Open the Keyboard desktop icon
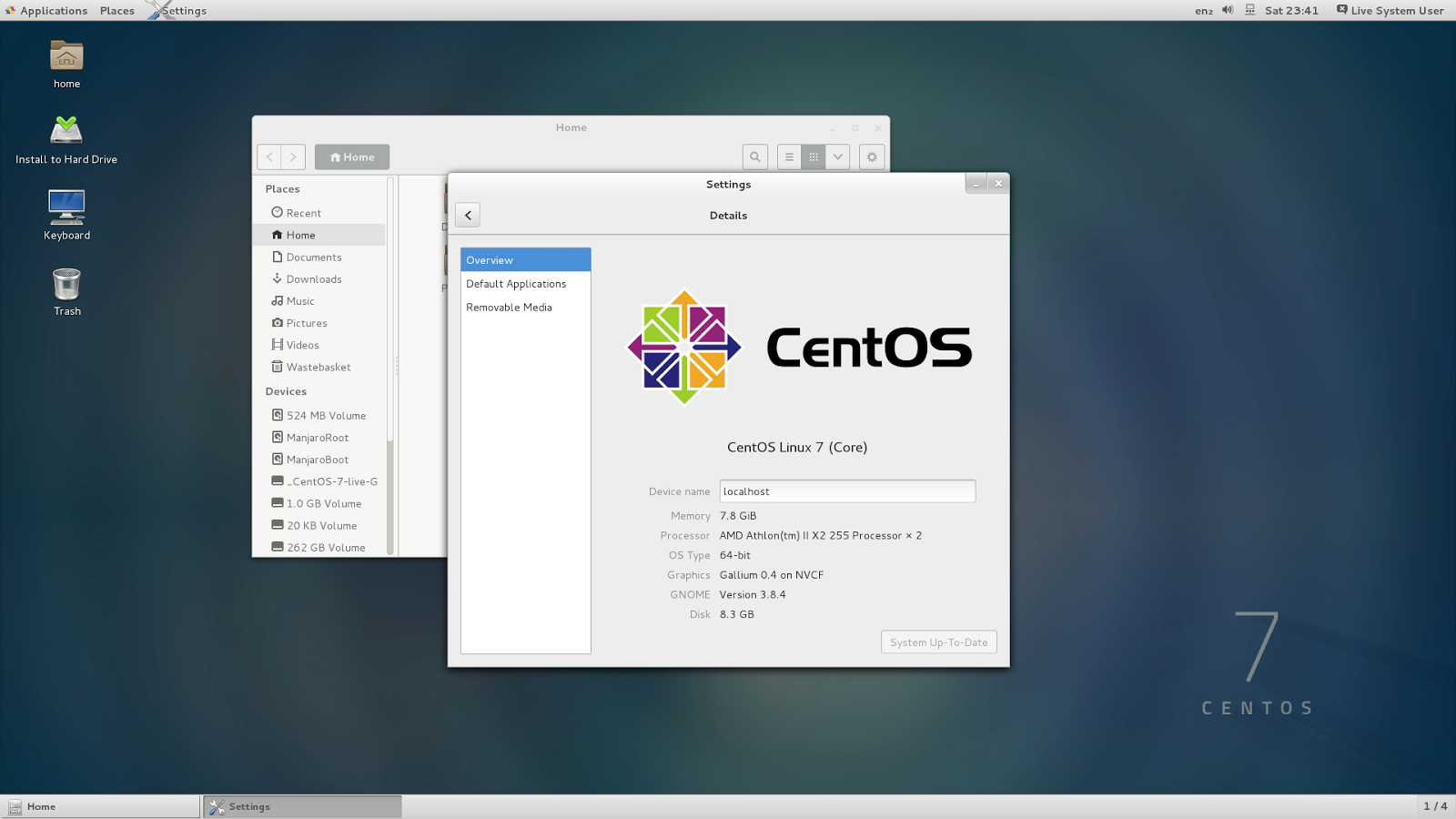The width and height of the screenshot is (1456, 819). tap(66, 215)
